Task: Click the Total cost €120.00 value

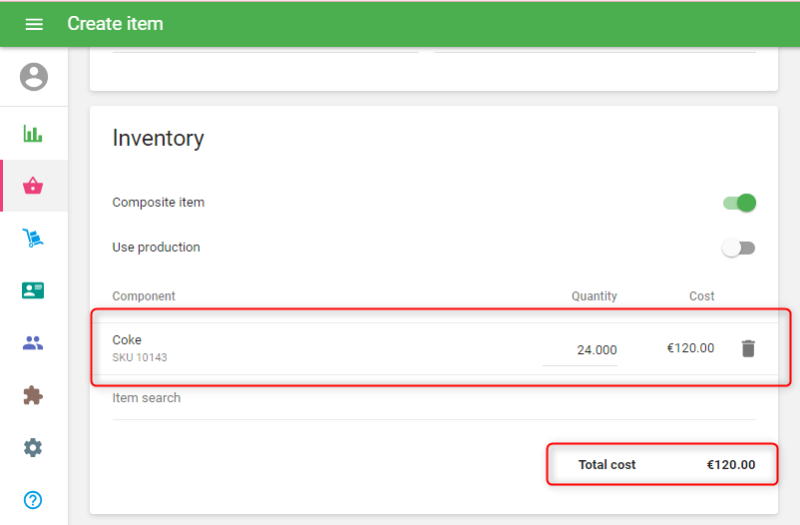Action: tap(730, 465)
